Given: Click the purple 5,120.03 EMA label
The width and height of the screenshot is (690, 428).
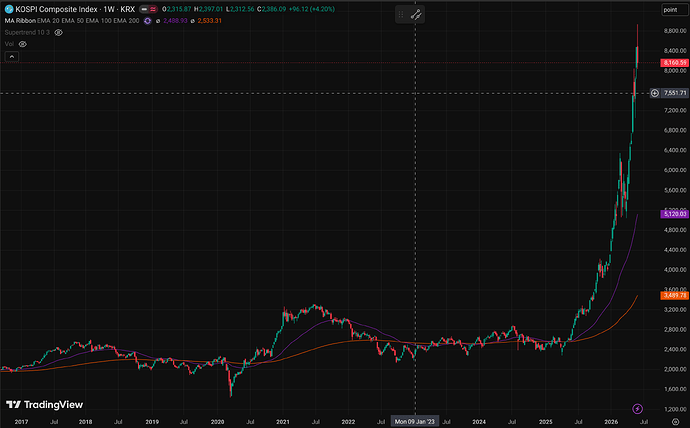Looking at the screenshot, I should pyautogui.click(x=674, y=214).
